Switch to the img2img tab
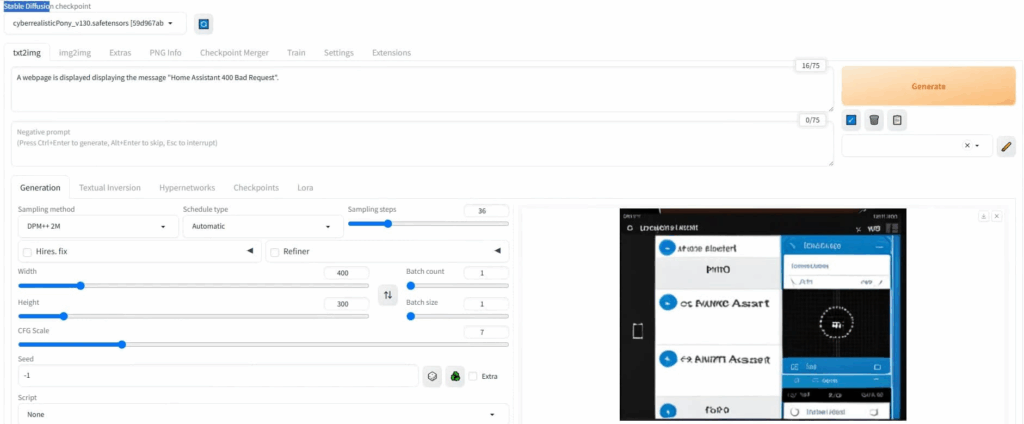The width and height of the screenshot is (1024, 424). tap(75, 52)
